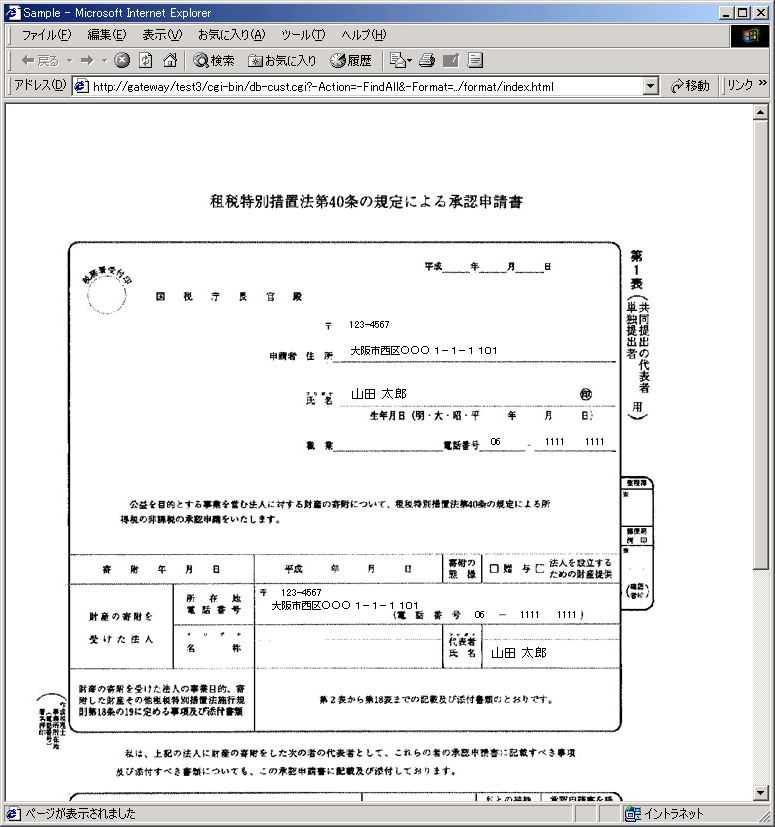Viewport: 775px width, 827px height.
Task: Click the applicant name 山田 太郎
Action: coord(379,394)
